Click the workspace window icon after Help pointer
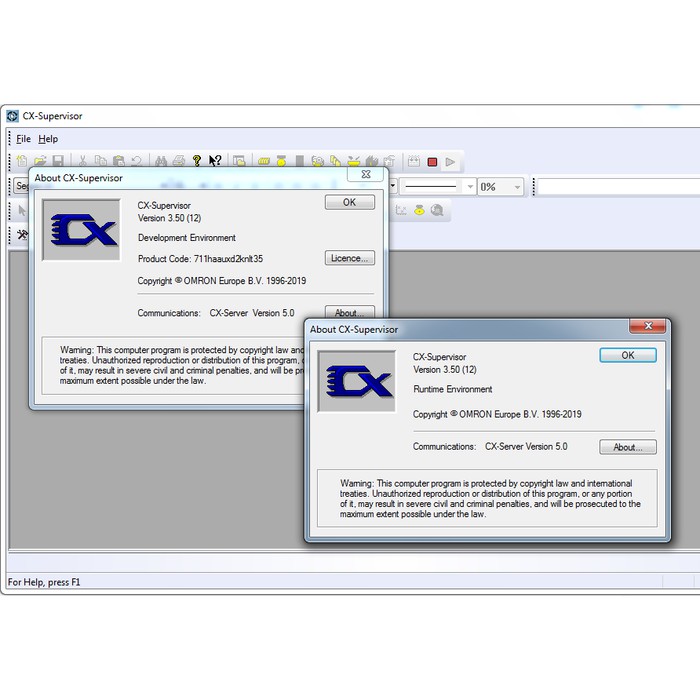Image resolution: width=700 pixels, height=700 pixels. point(239,161)
